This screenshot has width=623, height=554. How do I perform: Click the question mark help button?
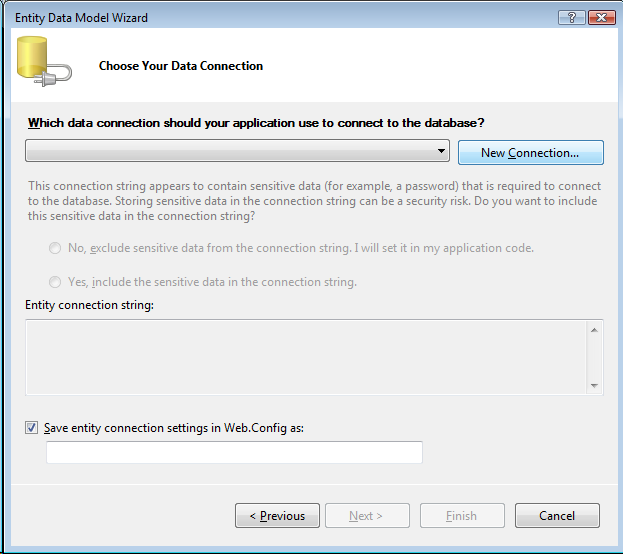pos(573,17)
